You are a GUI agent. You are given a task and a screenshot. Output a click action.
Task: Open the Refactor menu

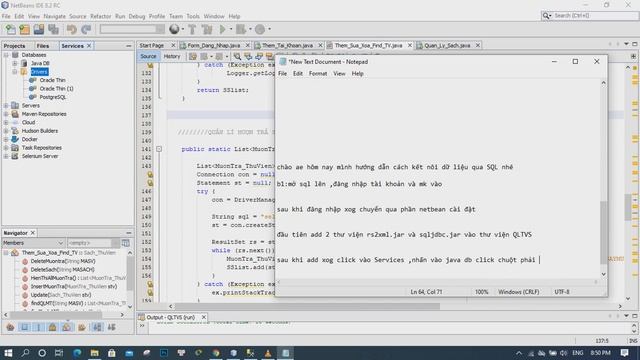100,16
